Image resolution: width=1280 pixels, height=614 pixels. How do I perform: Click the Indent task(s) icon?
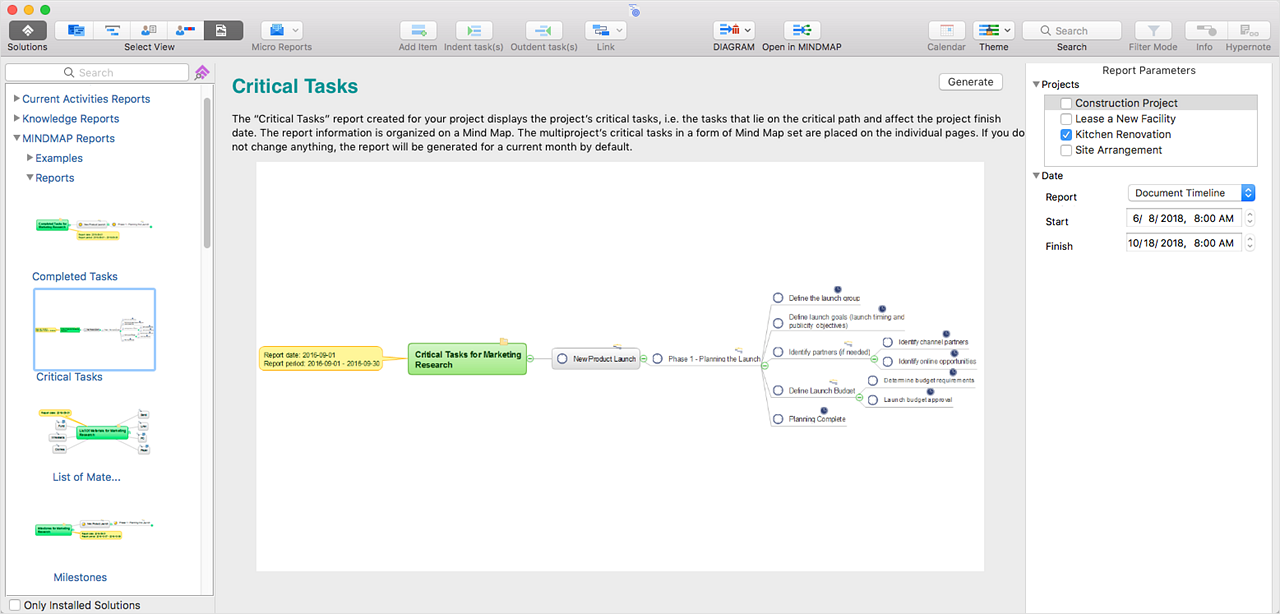(x=474, y=30)
